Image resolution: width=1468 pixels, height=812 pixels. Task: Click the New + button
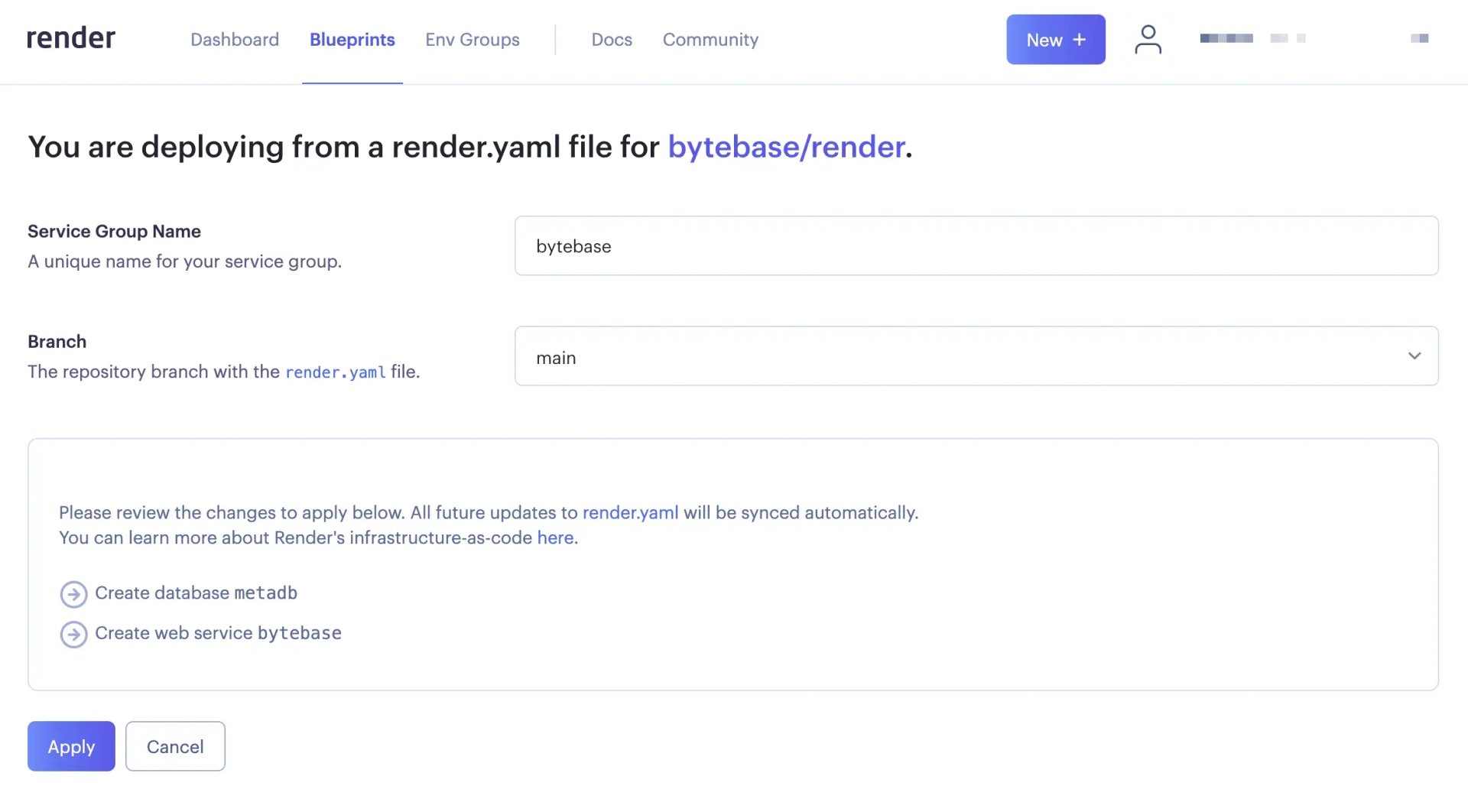click(x=1055, y=40)
